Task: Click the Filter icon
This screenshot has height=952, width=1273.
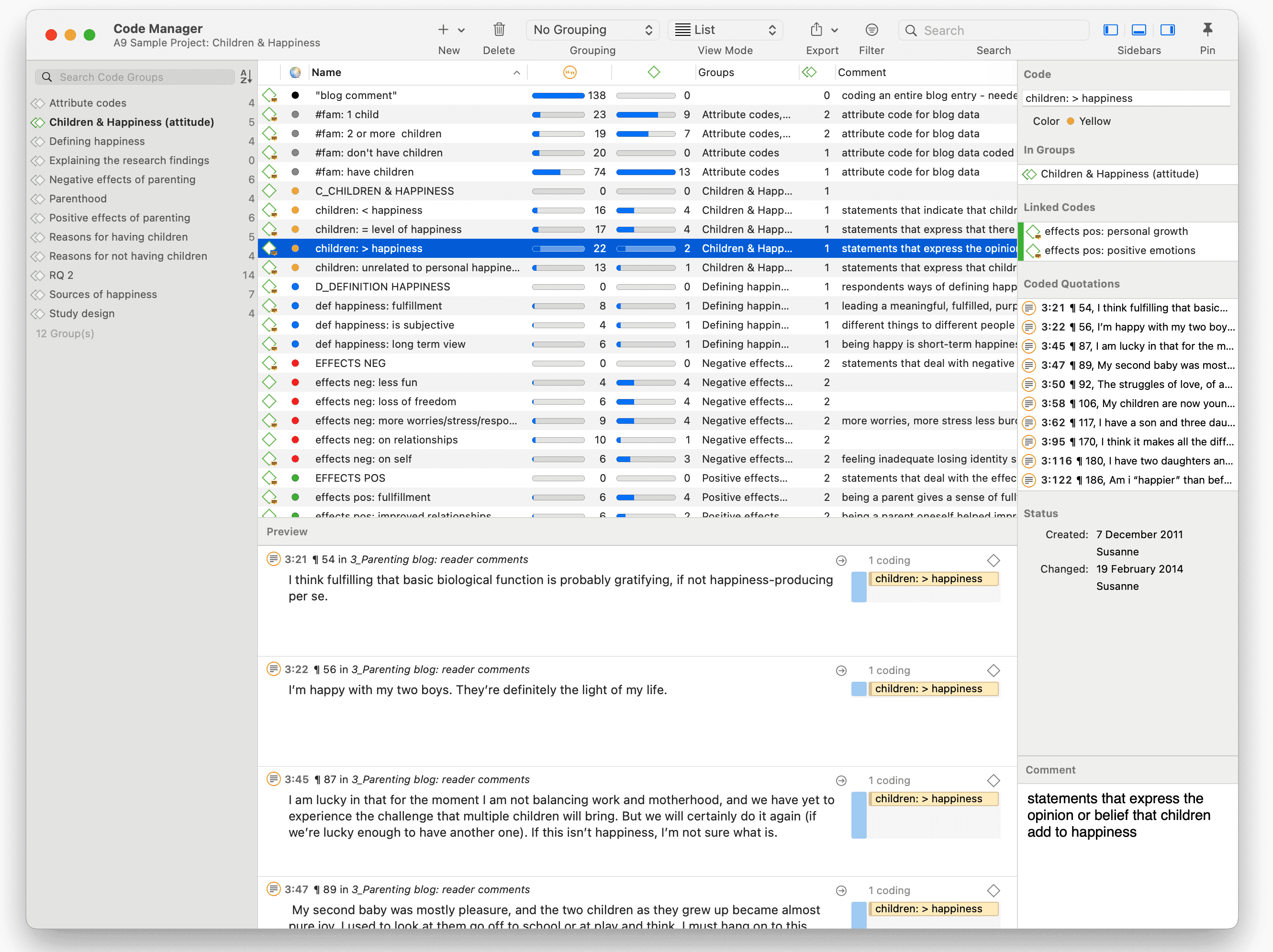Action: point(871,30)
